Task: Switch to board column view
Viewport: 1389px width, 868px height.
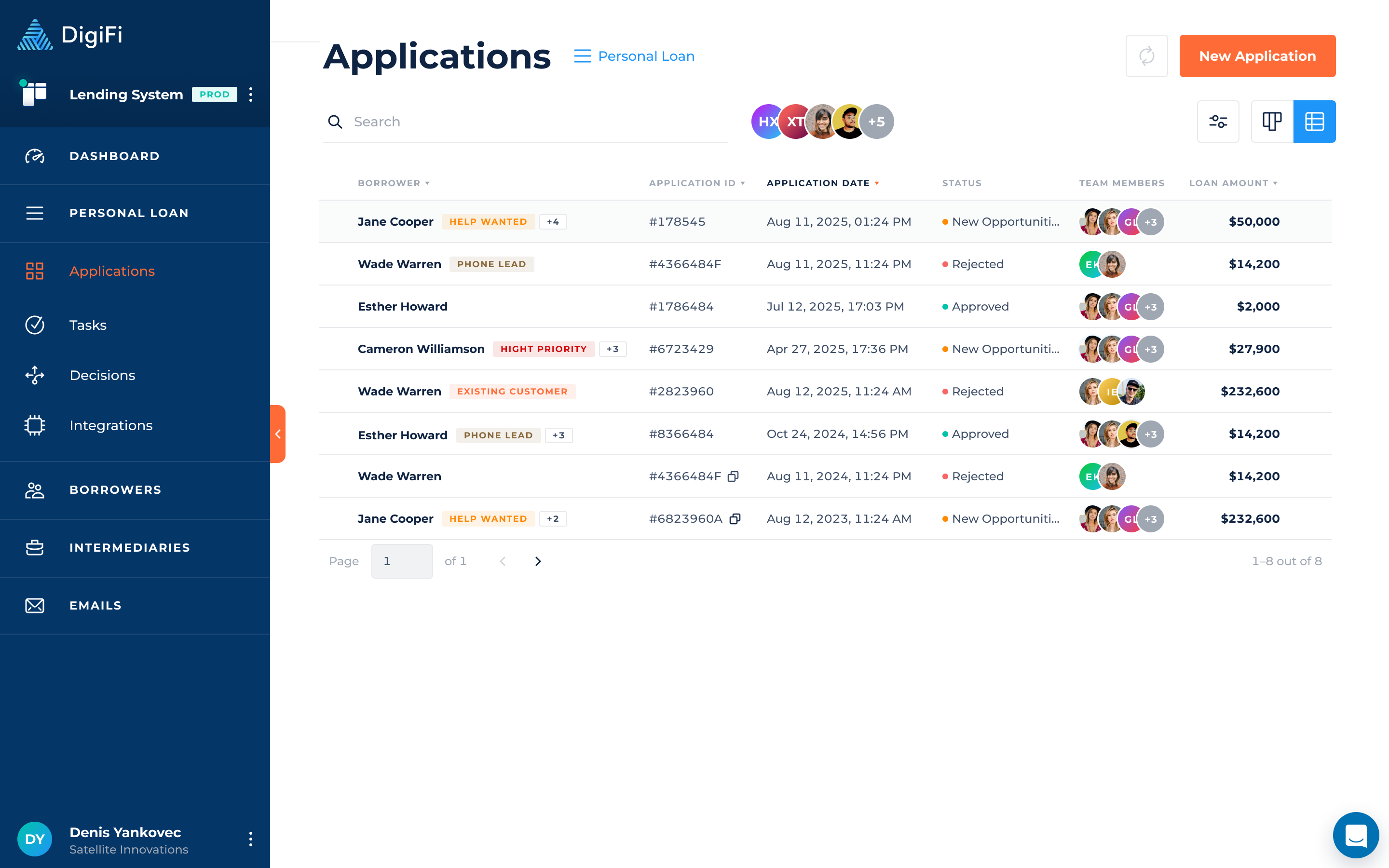Action: point(1272,122)
